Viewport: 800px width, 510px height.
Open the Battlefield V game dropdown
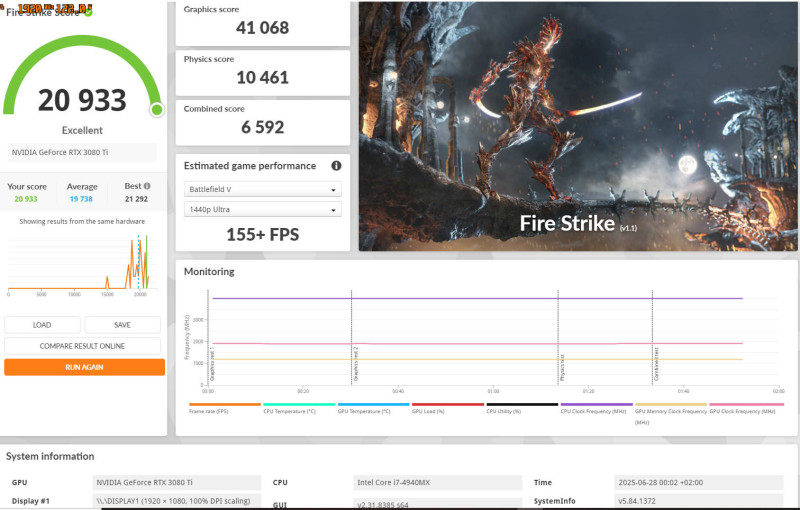pos(262,189)
